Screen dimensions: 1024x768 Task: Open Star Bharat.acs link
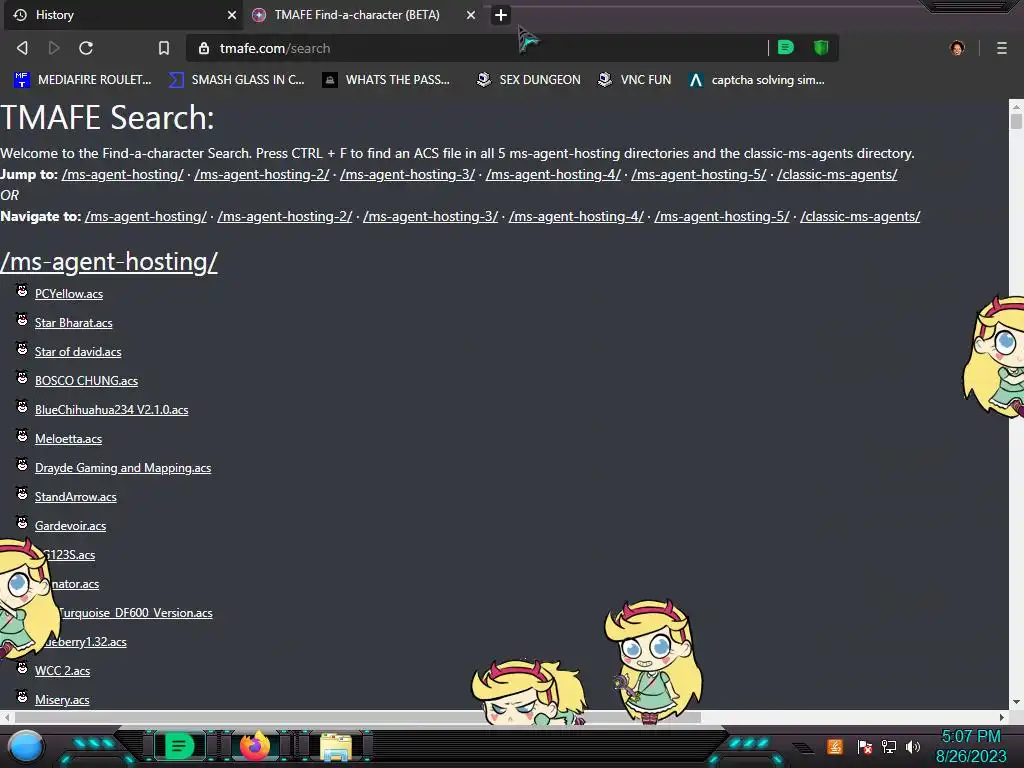coord(74,323)
